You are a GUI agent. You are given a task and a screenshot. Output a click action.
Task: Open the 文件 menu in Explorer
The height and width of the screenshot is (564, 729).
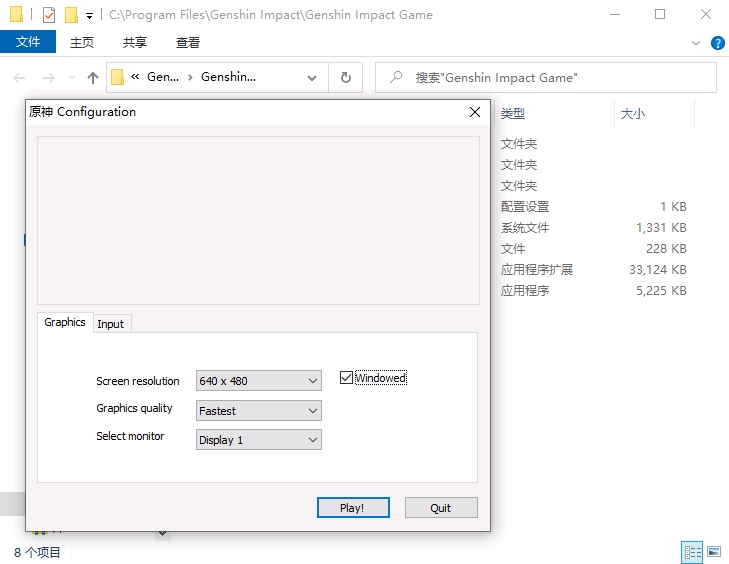(x=28, y=42)
